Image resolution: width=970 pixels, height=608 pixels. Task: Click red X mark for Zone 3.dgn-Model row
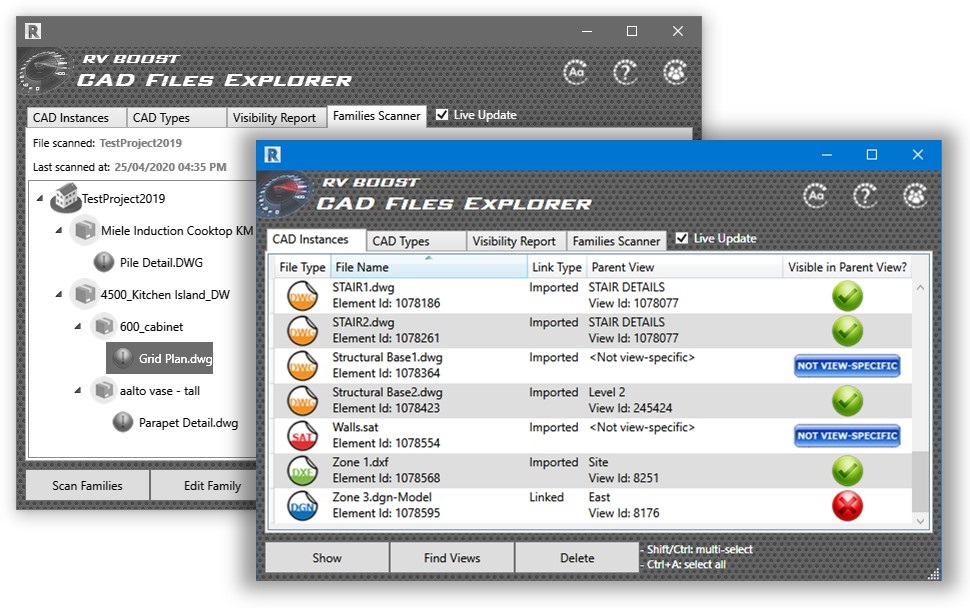click(847, 506)
